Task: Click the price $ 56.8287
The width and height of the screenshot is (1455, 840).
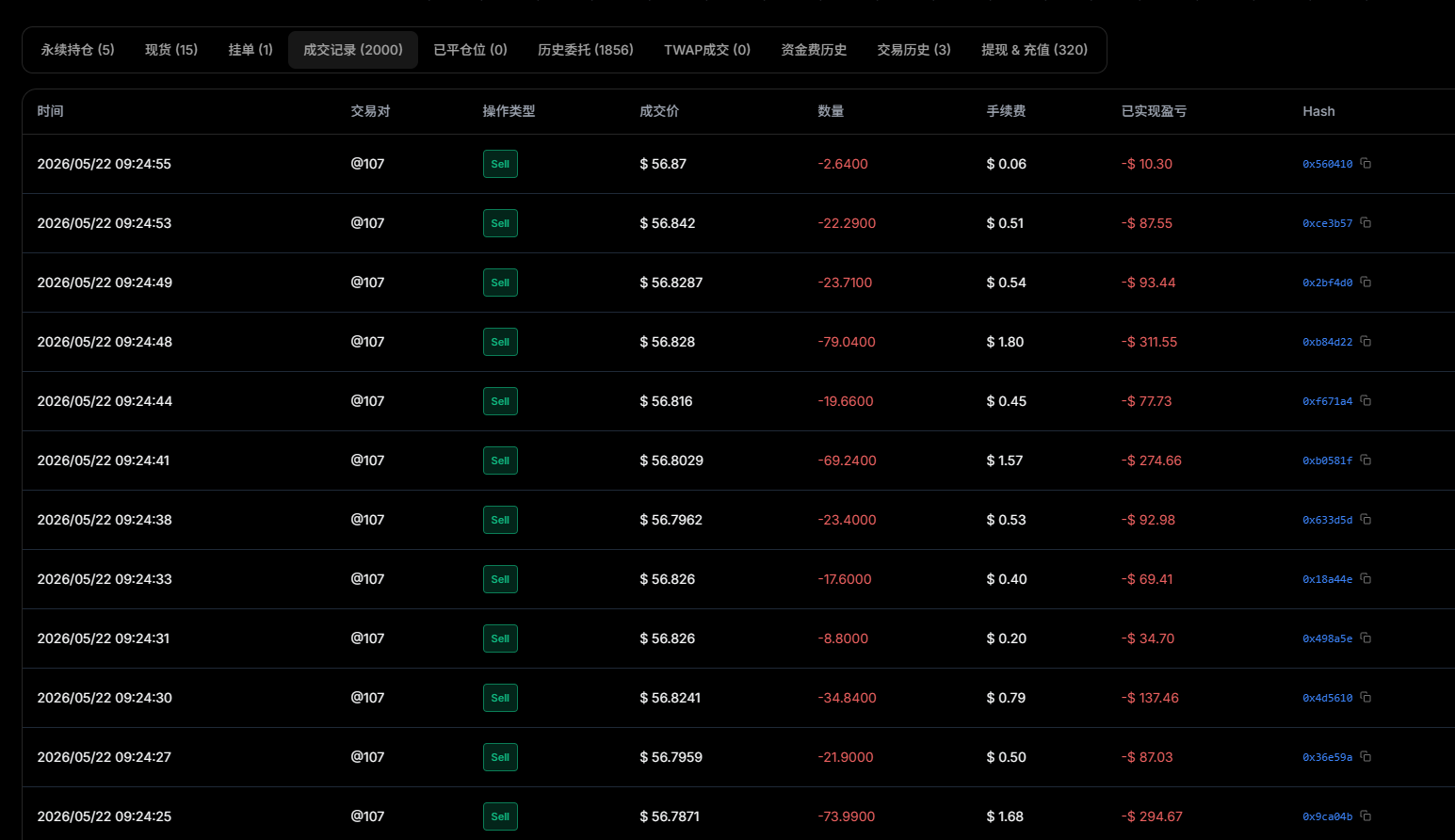Action: (671, 283)
